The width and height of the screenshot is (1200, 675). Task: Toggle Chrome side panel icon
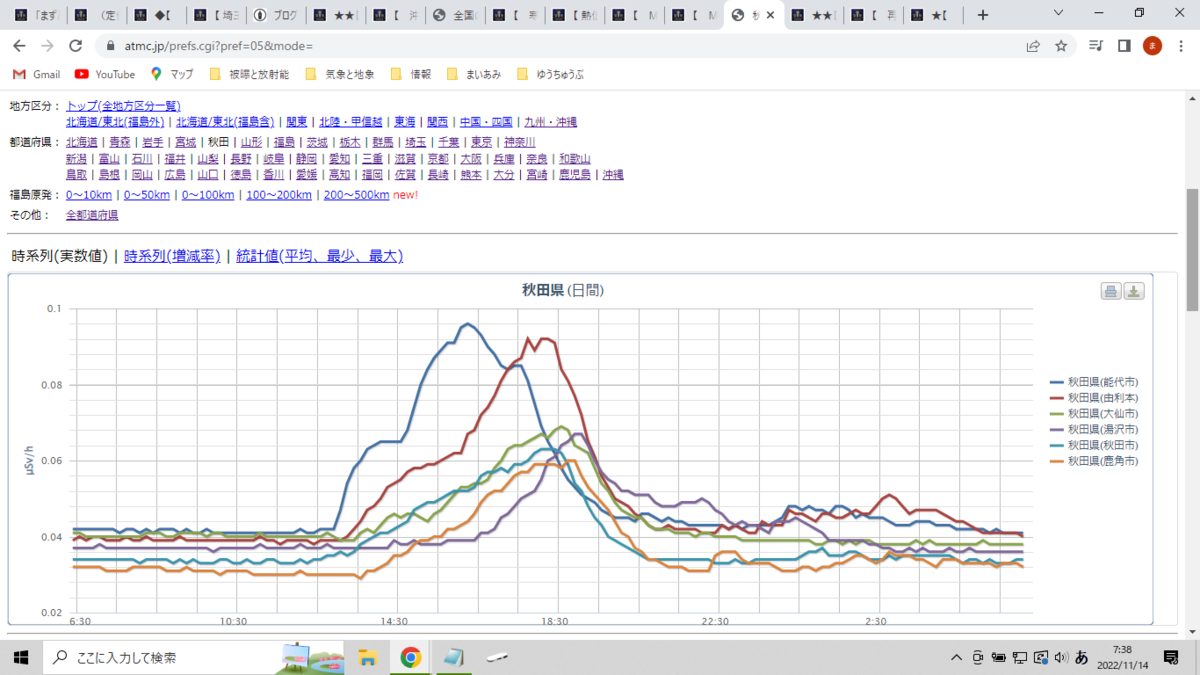point(1124,46)
